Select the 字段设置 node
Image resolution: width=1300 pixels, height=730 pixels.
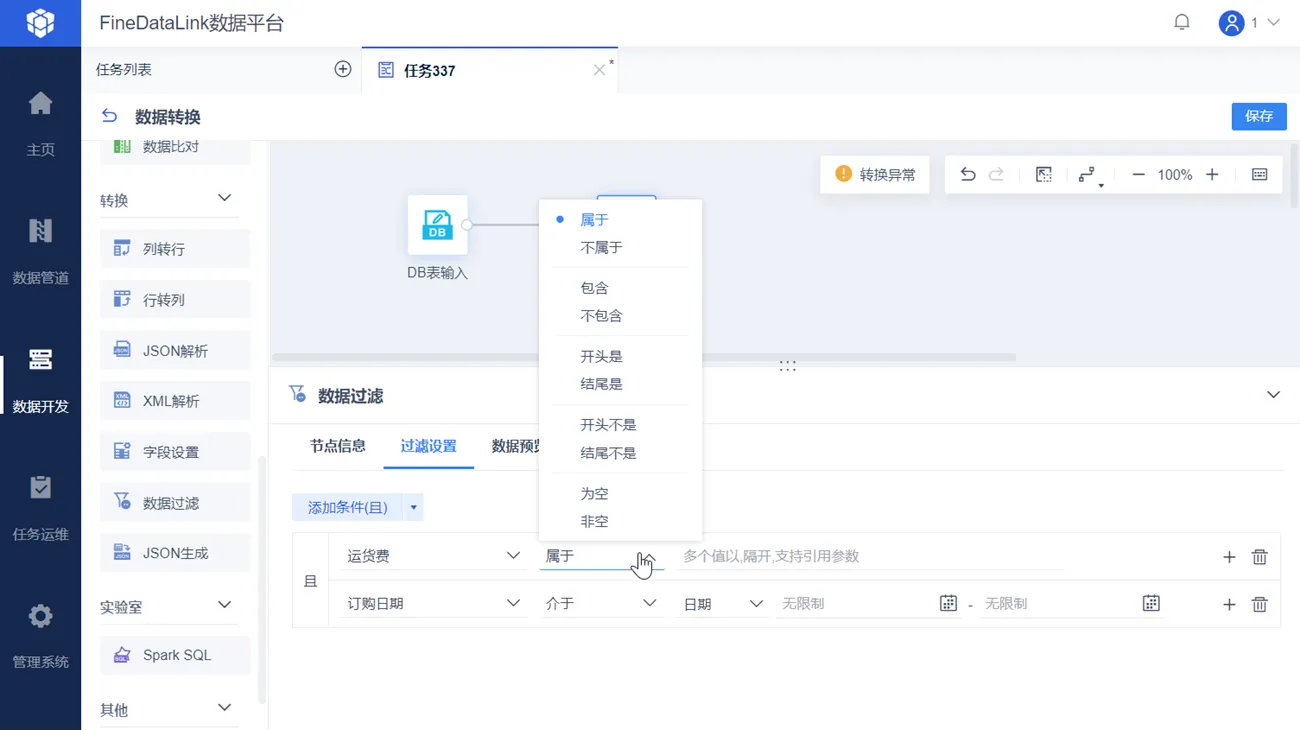[174, 451]
